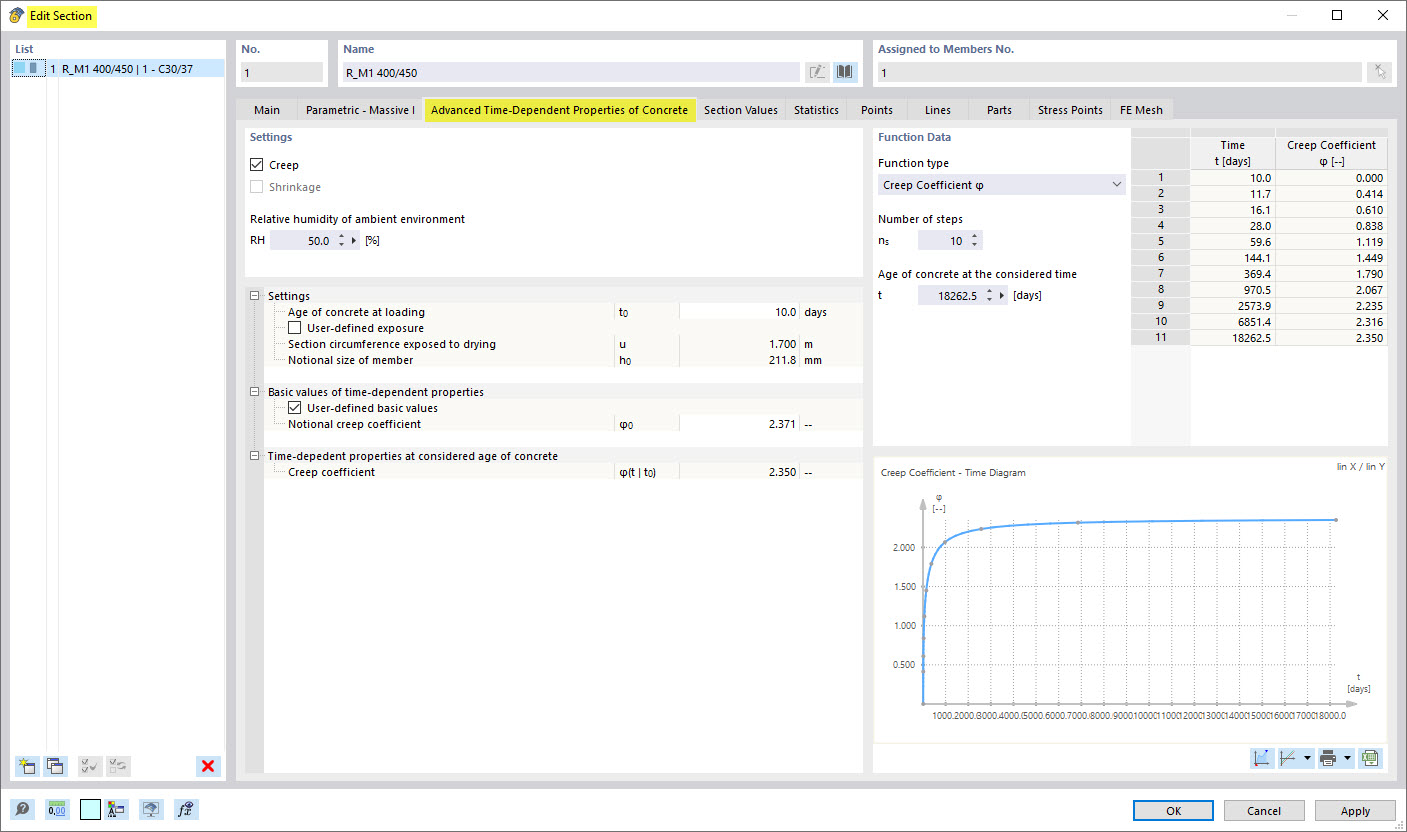Click the Cancel button
The image size is (1407, 832).
(x=1264, y=811)
